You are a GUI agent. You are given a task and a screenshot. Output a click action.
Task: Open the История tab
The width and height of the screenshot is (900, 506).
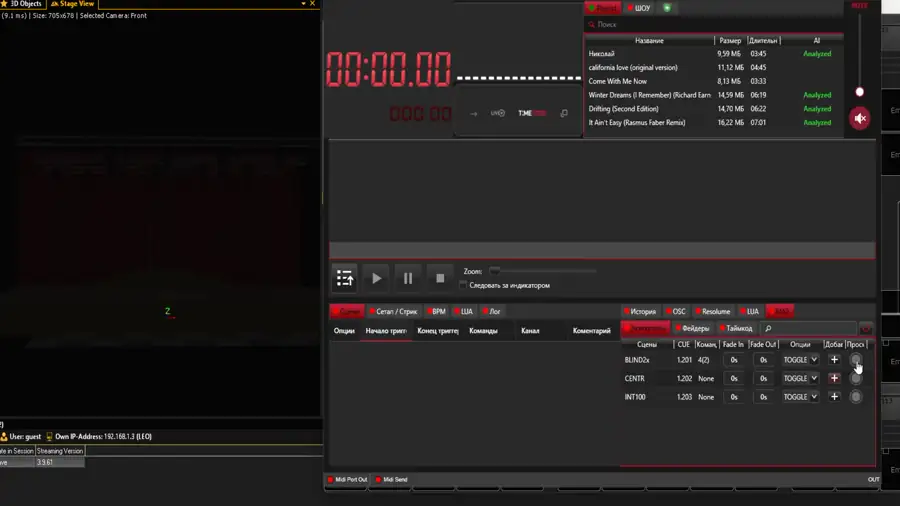point(639,312)
